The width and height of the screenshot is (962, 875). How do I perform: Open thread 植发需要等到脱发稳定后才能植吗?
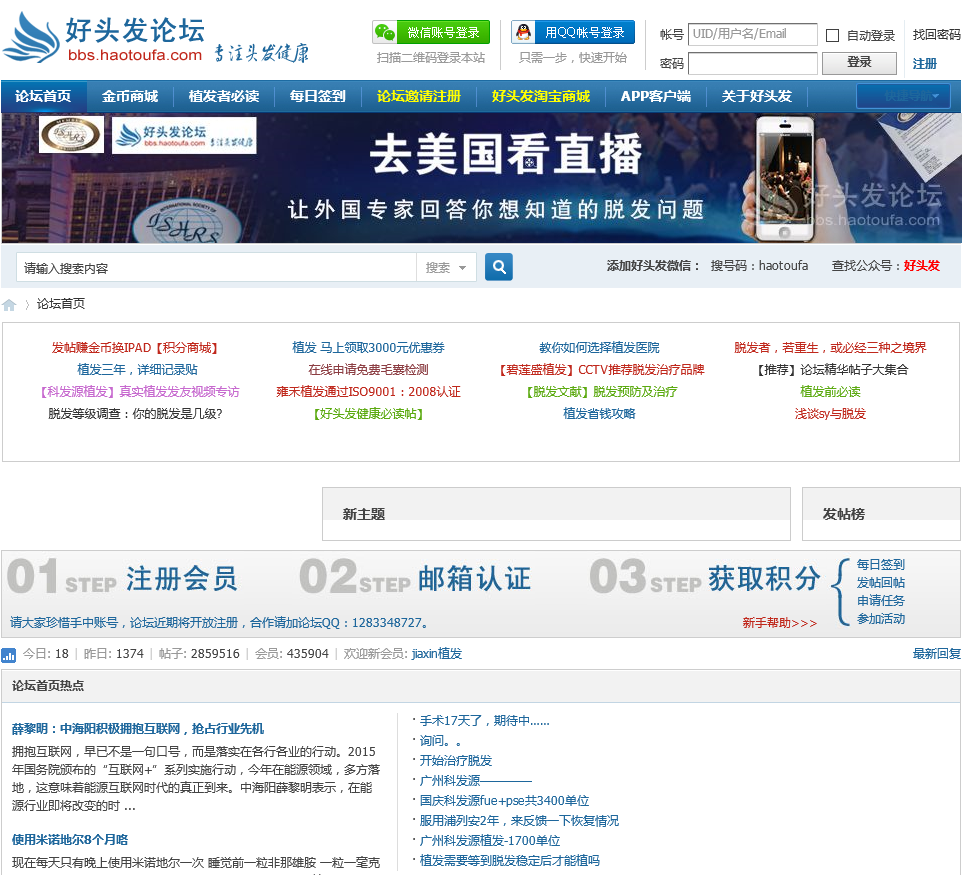point(509,860)
